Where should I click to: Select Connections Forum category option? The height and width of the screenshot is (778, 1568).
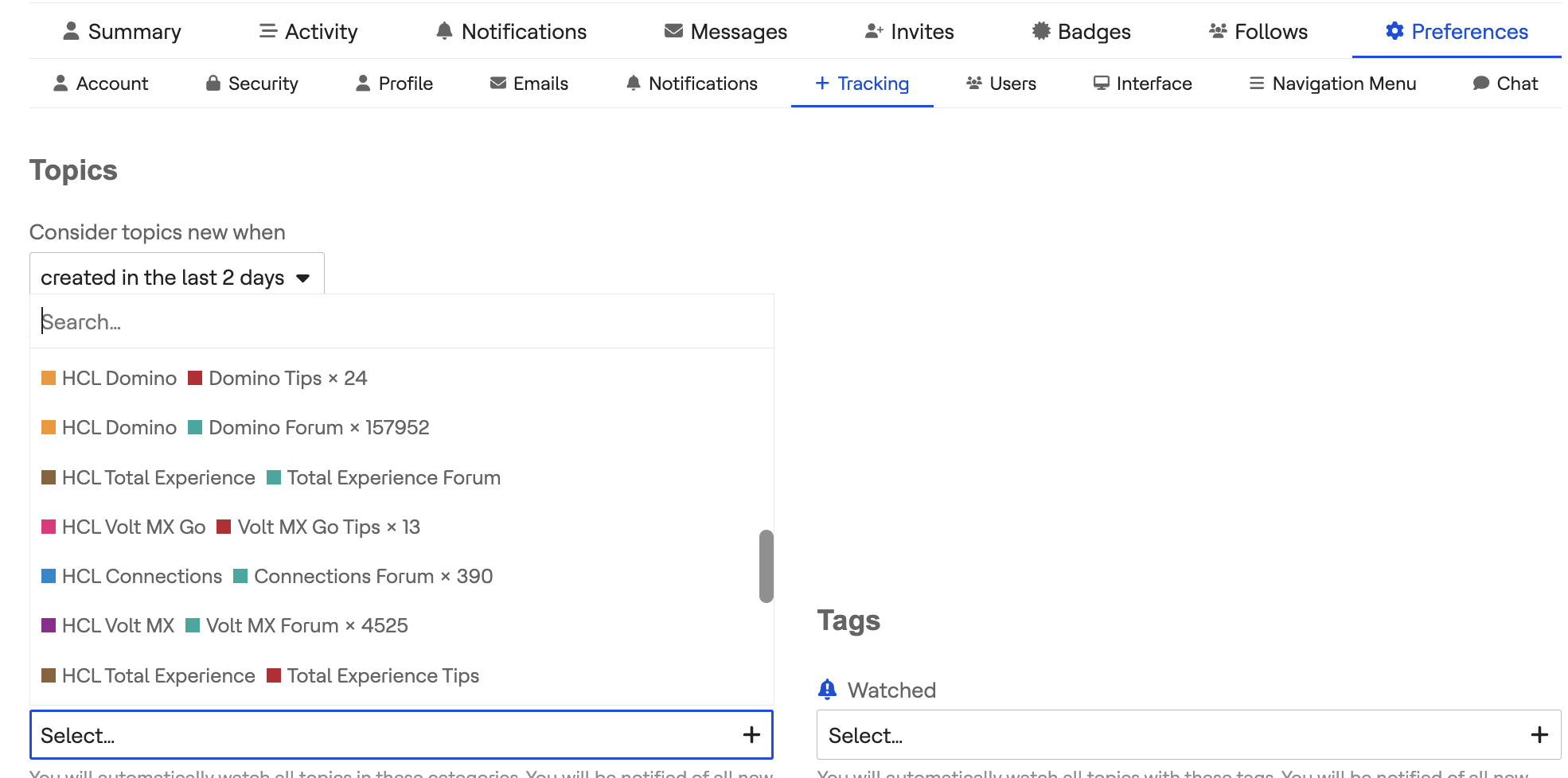pyautogui.click(x=402, y=576)
